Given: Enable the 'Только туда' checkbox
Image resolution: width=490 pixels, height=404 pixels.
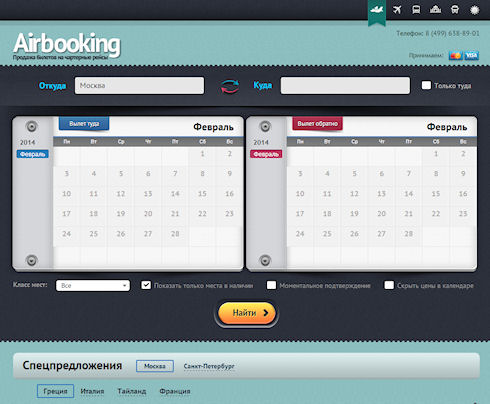Looking at the screenshot, I should click(426, 85).
